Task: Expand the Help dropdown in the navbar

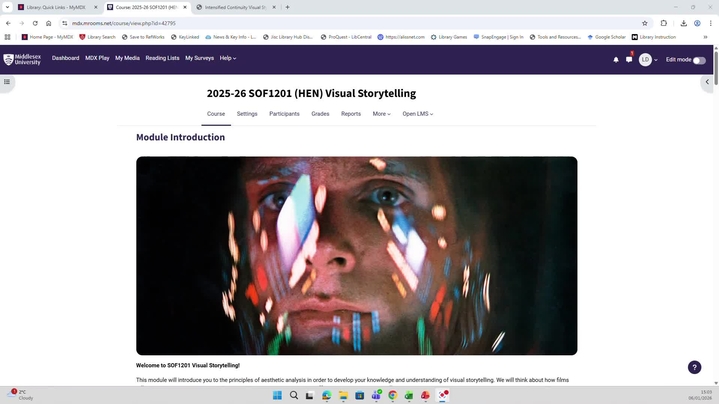Action: [228, 58]
